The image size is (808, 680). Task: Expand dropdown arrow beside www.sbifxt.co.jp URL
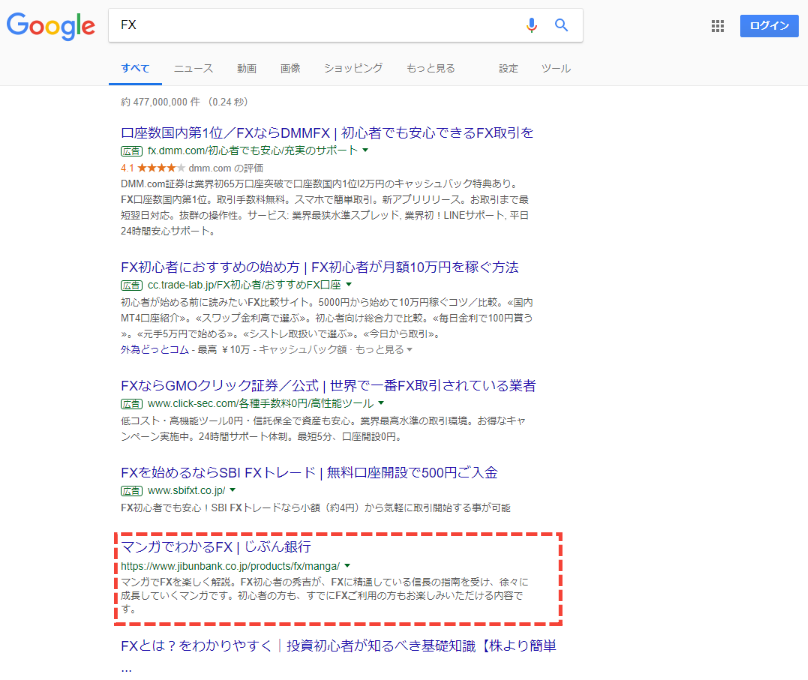point(232,490)
